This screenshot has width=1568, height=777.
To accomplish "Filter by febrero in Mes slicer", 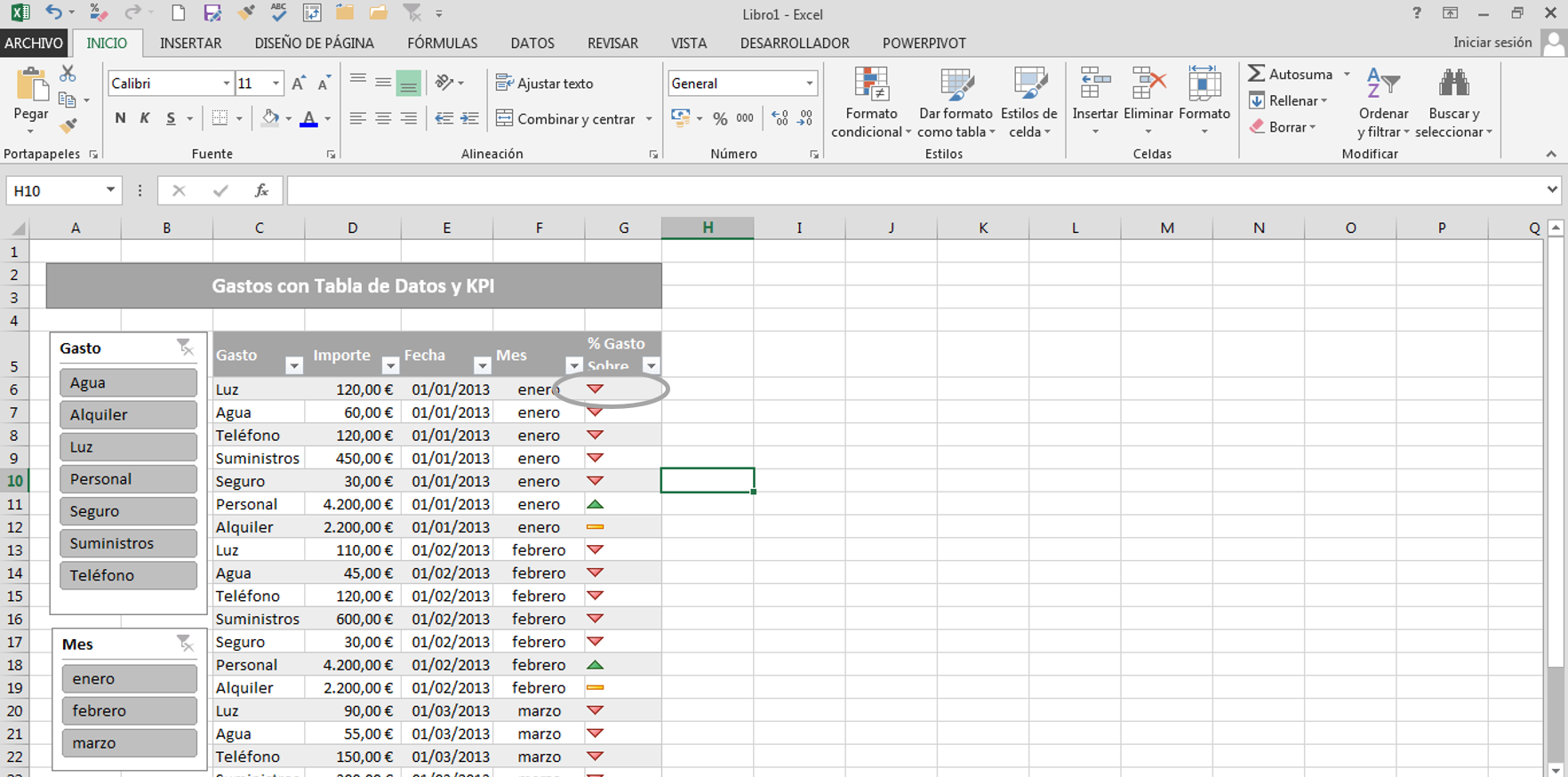I will point(129,710).
